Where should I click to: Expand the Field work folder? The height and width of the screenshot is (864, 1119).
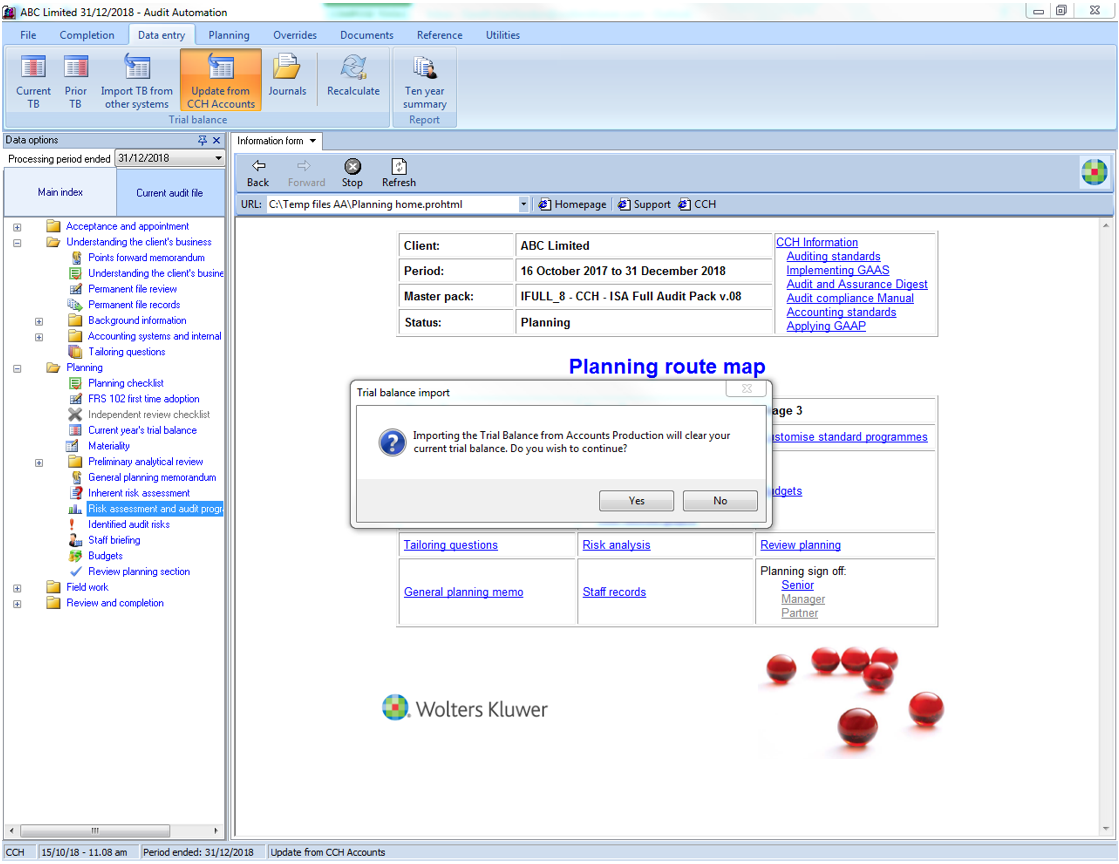[17, 588]
